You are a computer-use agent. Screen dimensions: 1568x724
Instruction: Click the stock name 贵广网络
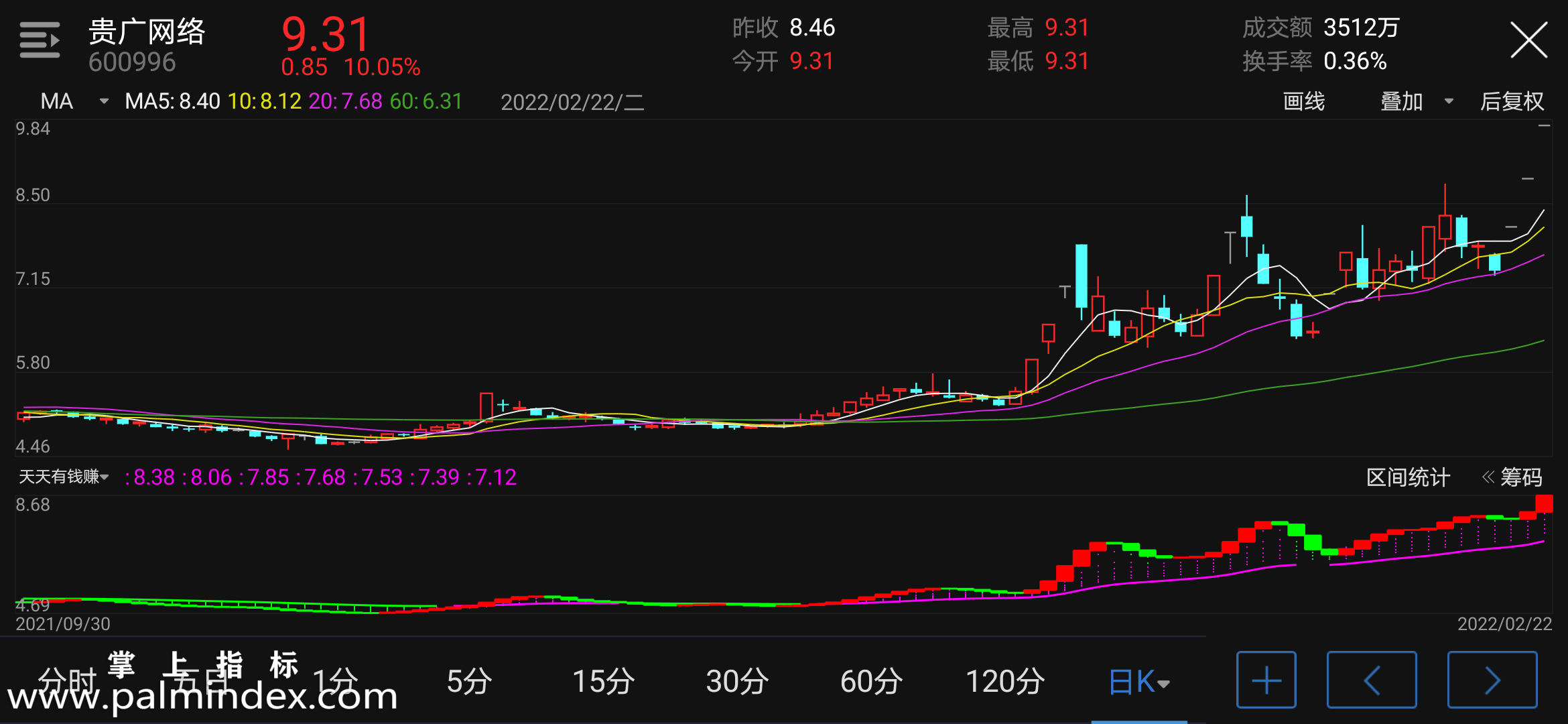pos(147,32)
